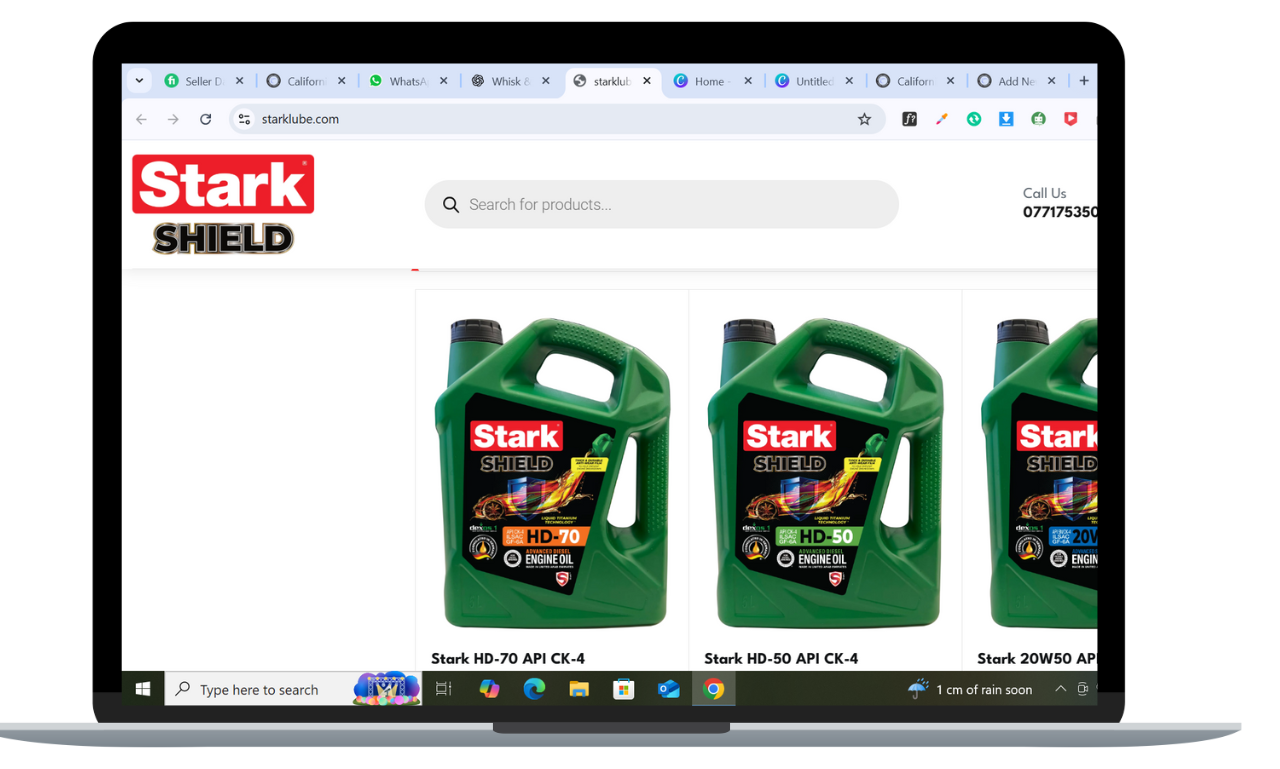Open the black f? extension icon

[x=909, y=119]
